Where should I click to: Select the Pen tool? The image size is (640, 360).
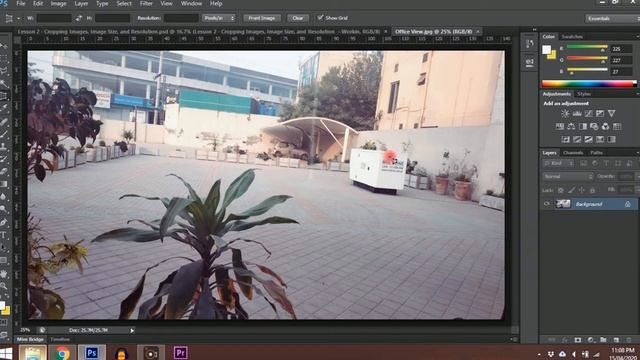(4, 222)
